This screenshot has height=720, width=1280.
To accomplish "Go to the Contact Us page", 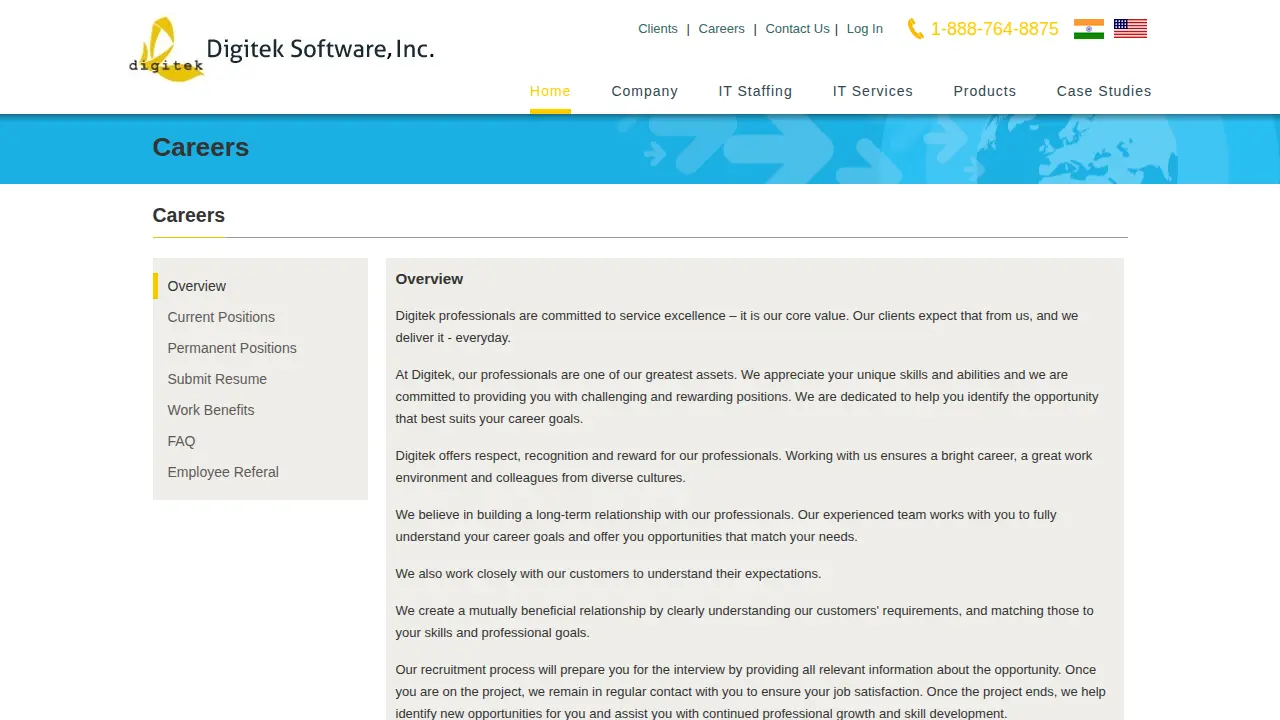I will 797,29.
